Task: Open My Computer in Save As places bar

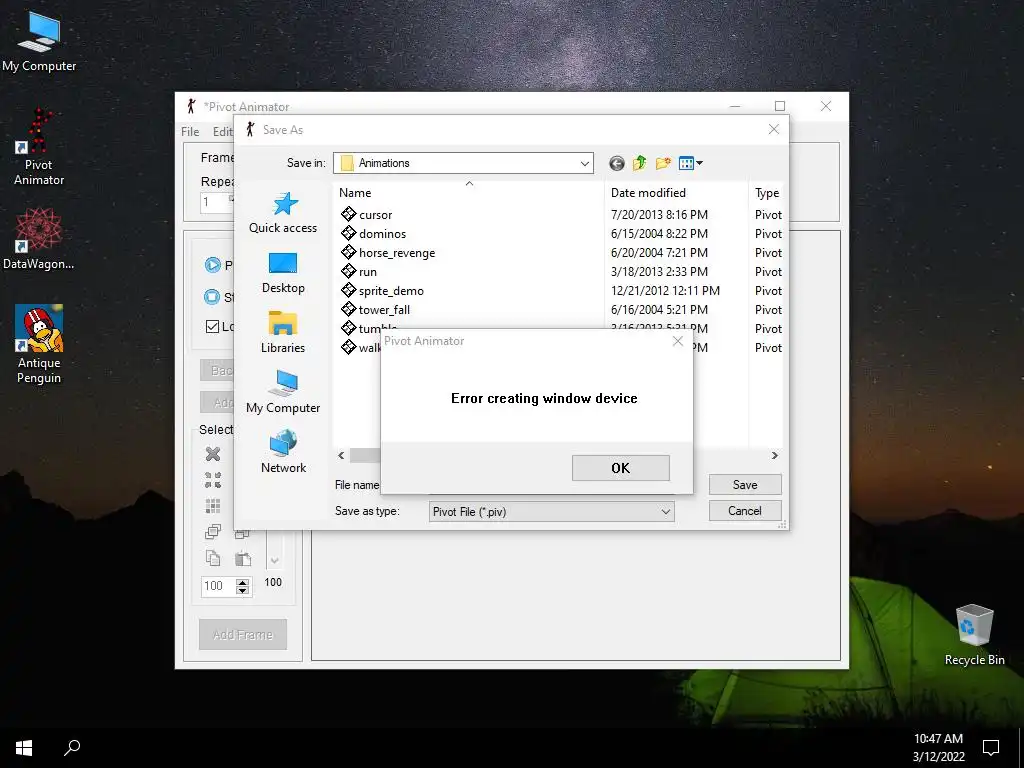Action: pos(283,393)
